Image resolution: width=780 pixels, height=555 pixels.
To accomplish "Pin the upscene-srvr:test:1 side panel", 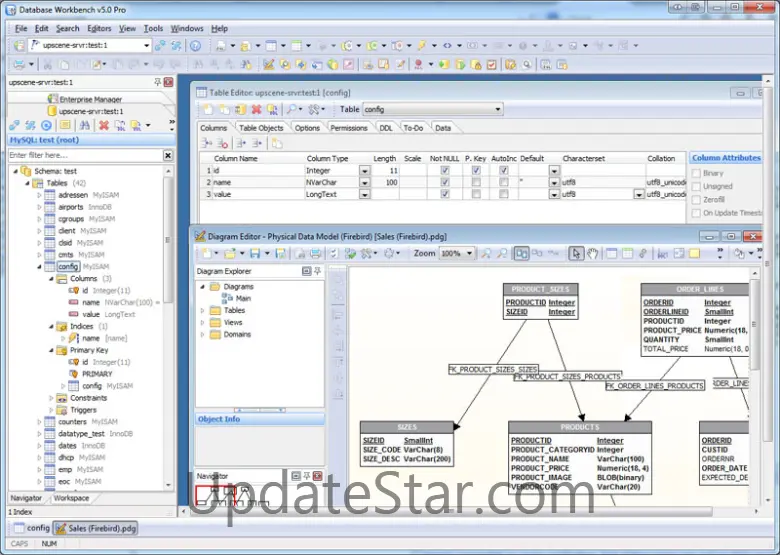I will point(158,82).
